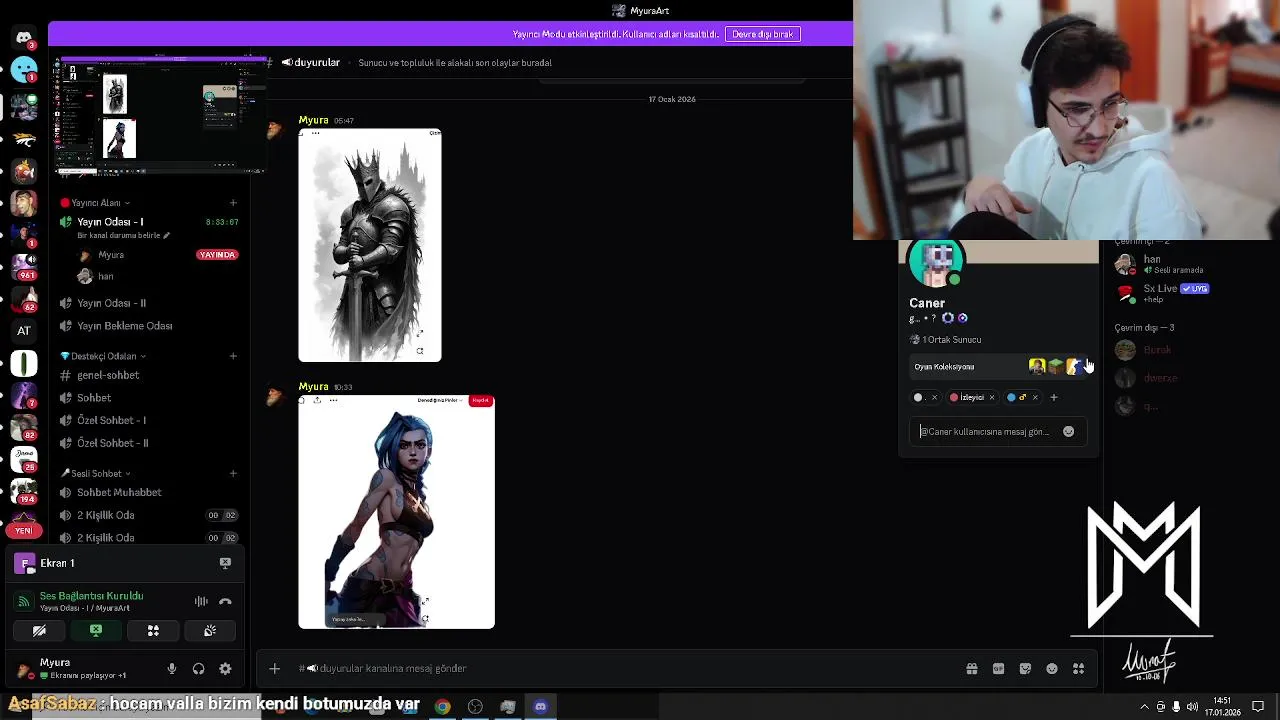1280x720 pixels.
Task: Open GIF picker in message bar
Action: point(998,669)
